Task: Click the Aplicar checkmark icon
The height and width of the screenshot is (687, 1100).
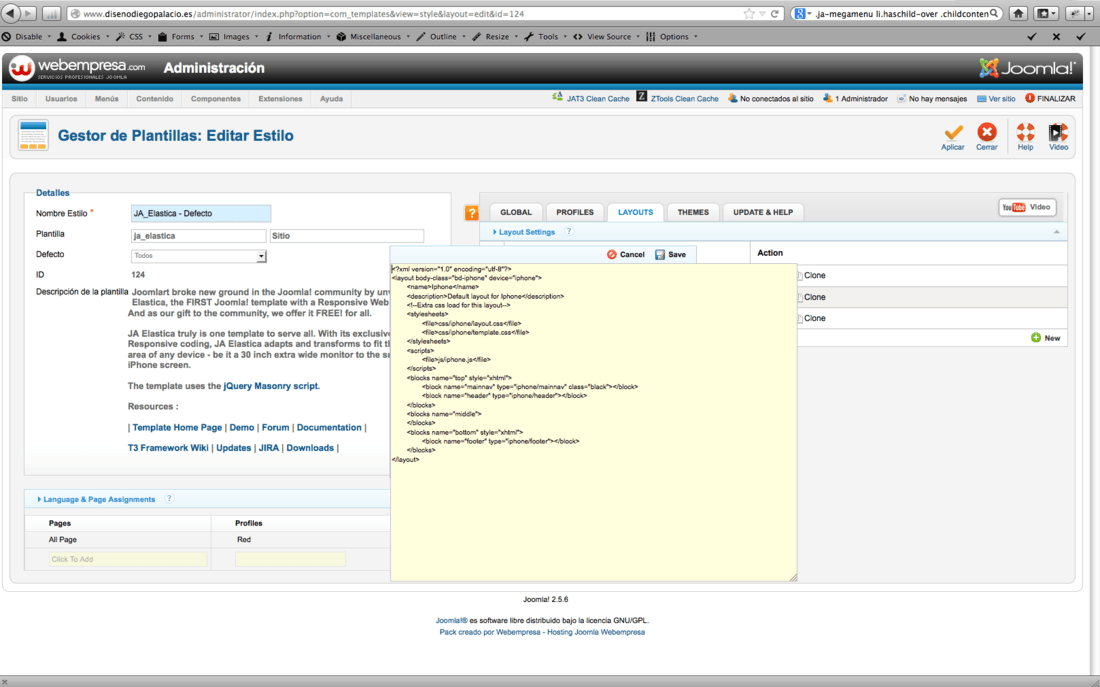Action: (x=953, y=132)
